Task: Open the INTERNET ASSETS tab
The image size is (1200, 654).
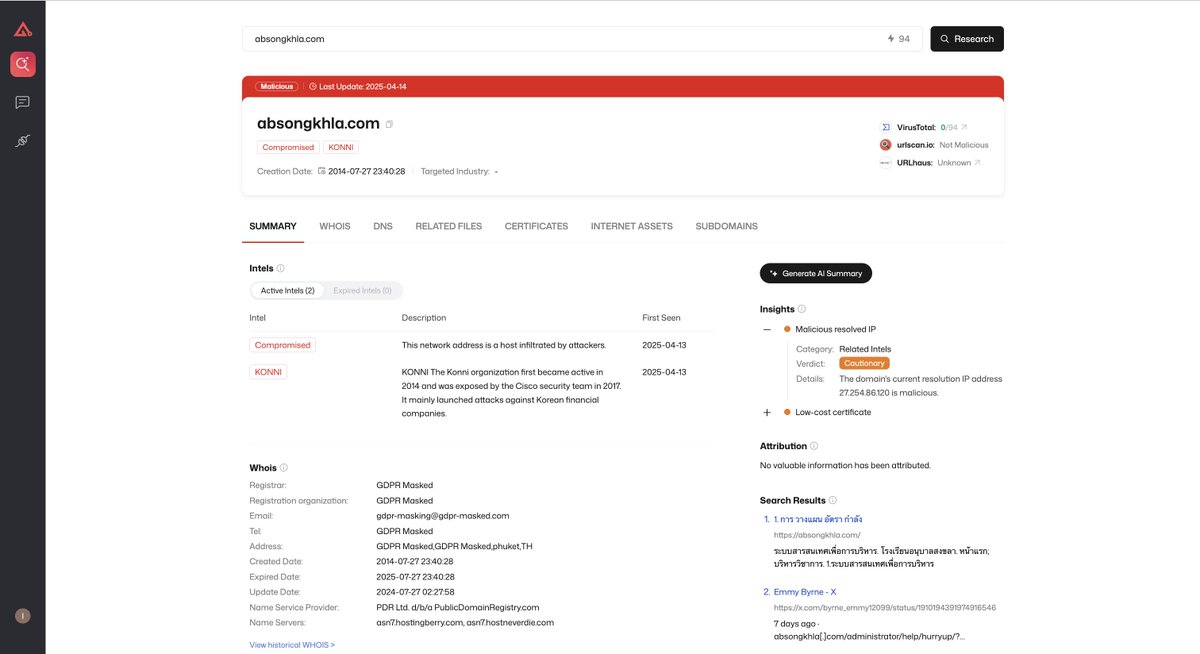Action: [632, 226]
